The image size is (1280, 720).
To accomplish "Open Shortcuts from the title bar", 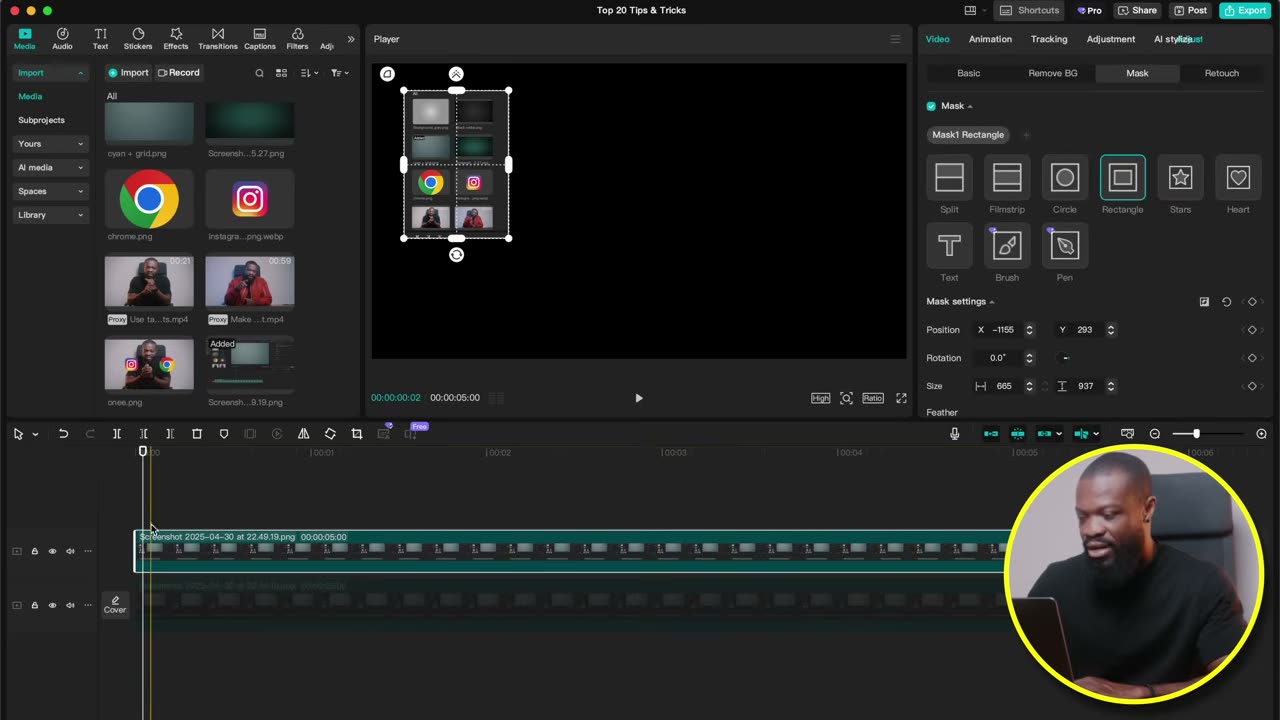I will coord(1029,10).
